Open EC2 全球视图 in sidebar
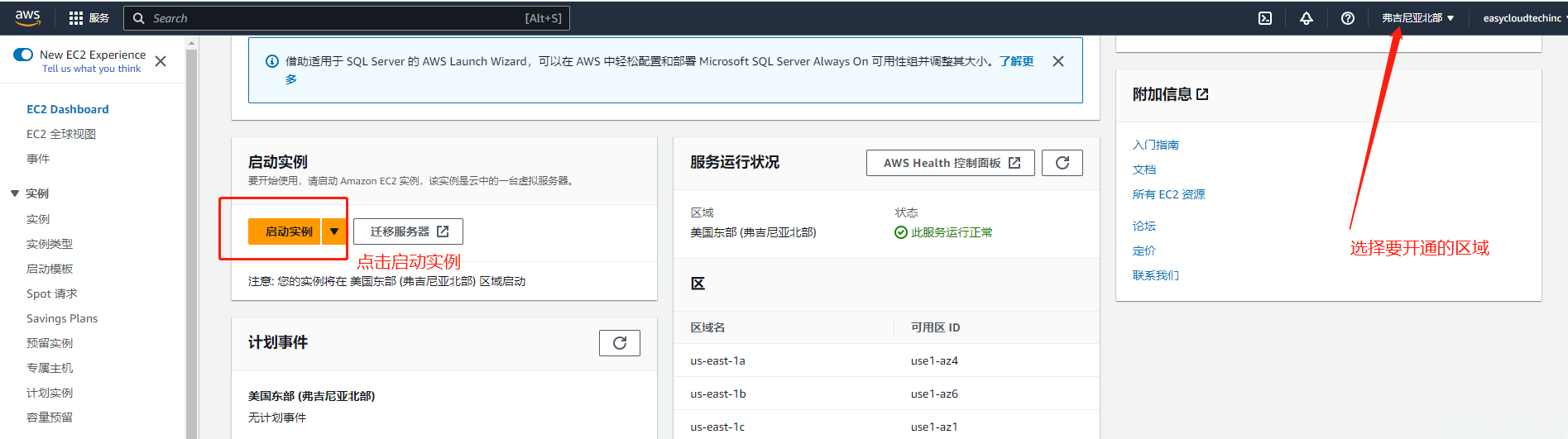 [61, 134]
